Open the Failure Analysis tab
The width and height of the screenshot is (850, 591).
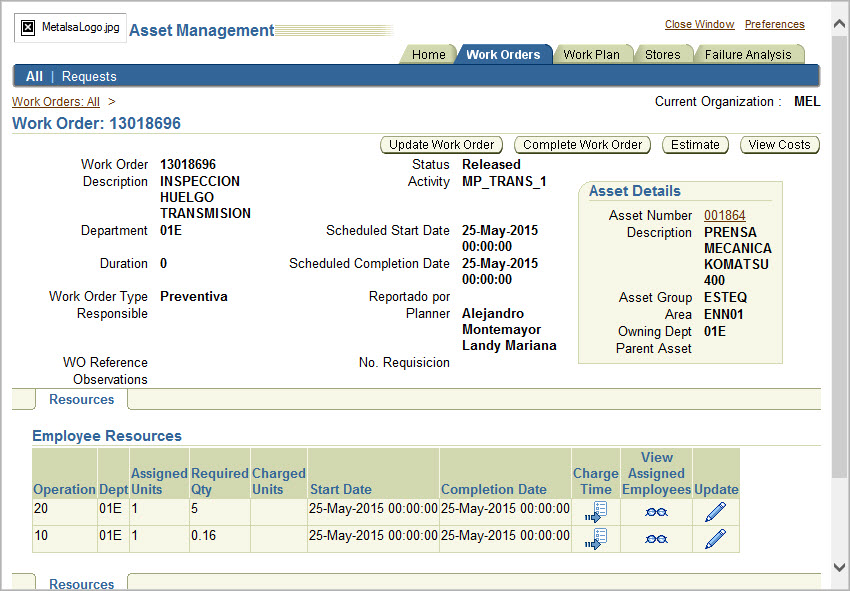pos(748,55)
